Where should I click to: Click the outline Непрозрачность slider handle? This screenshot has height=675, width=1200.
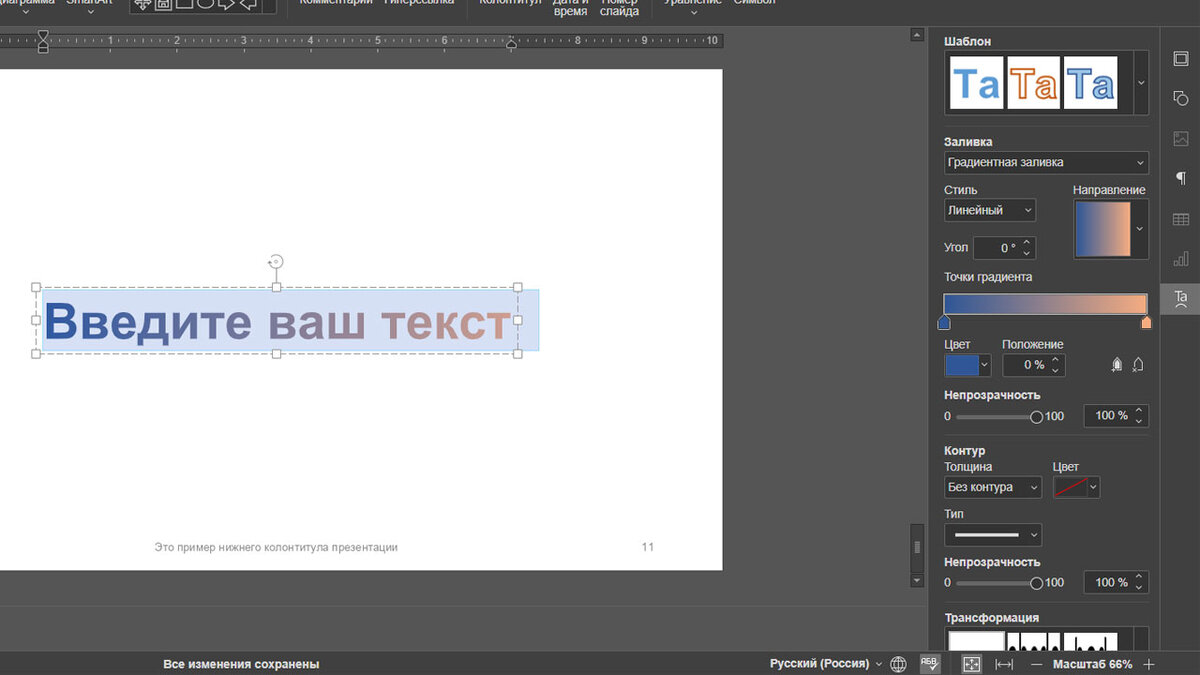pos(1036,583)
